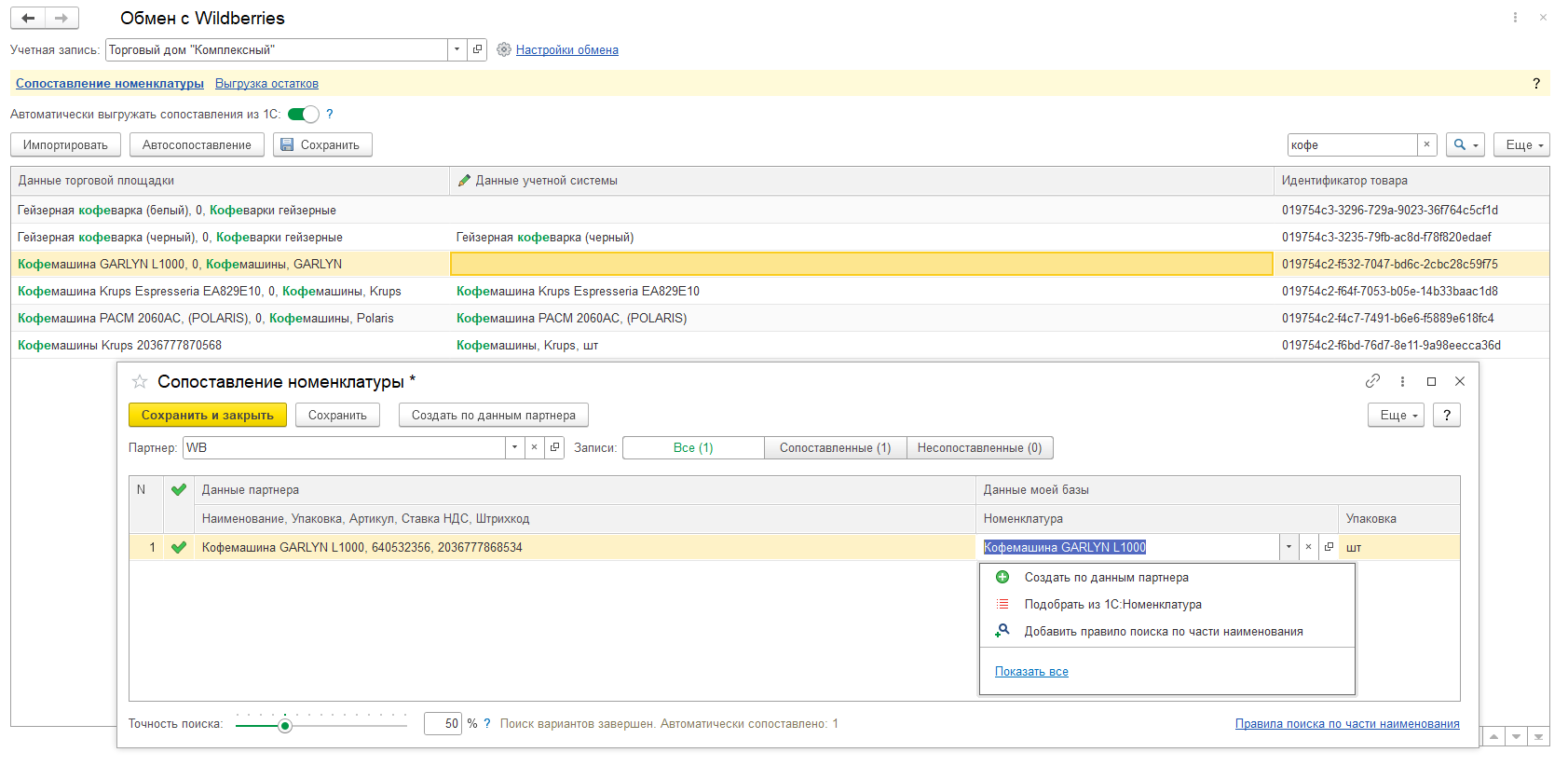Click the green plus icon Создать по данным партнера
This screenshot has width=1568, height=766.
tap(1002, 577)
